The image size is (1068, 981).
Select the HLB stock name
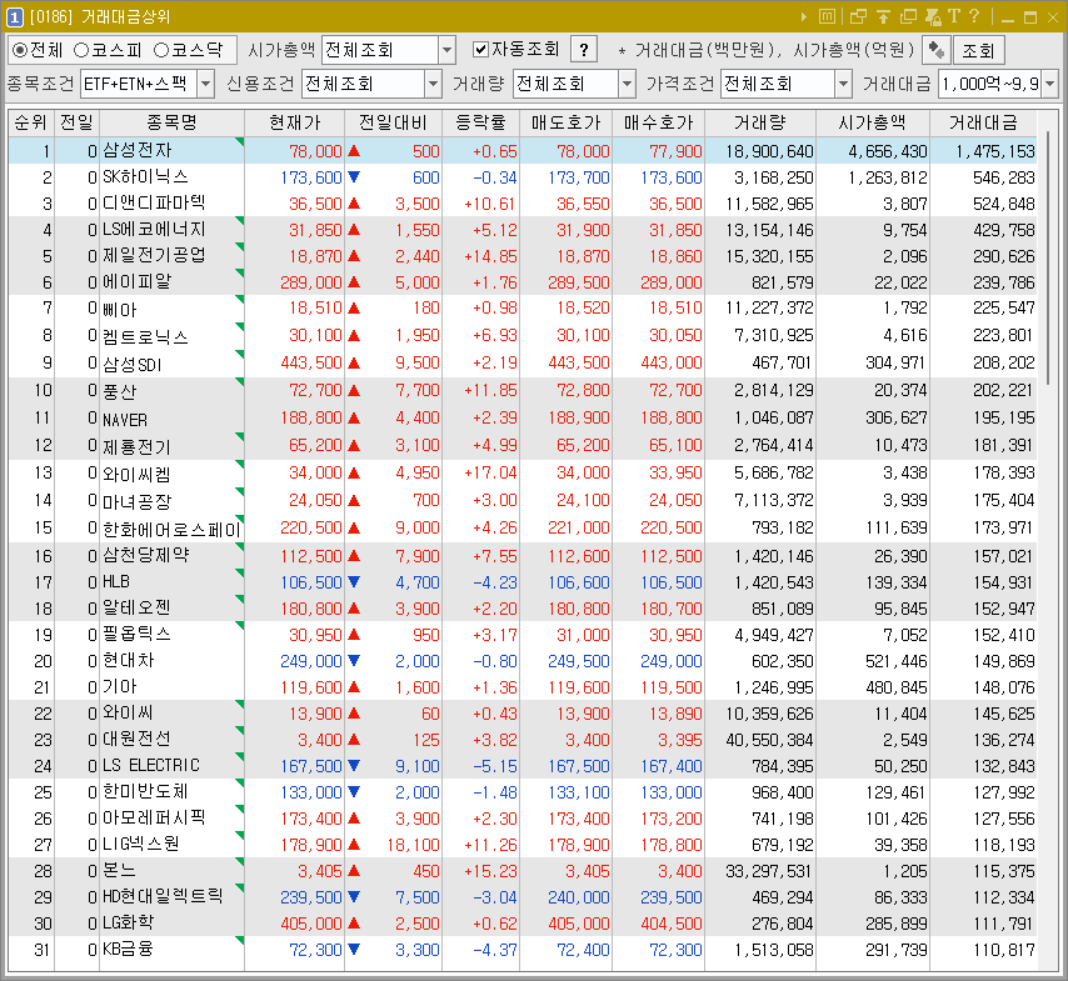tap(116, 582)
